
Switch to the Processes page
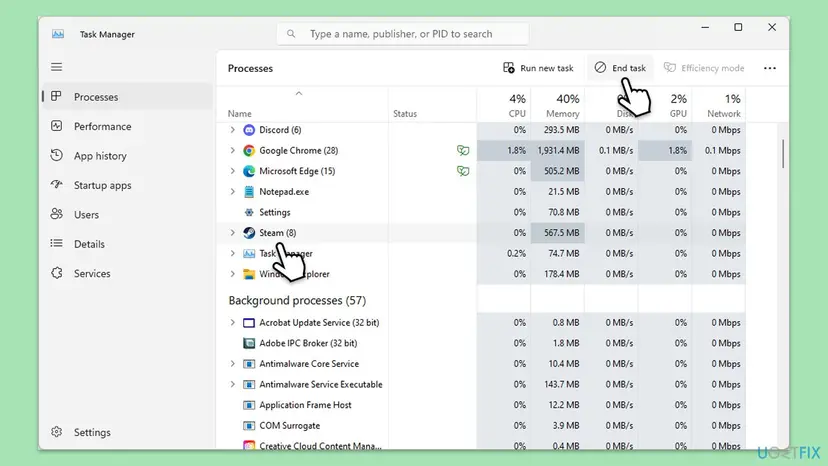click(x=128, y=97)
